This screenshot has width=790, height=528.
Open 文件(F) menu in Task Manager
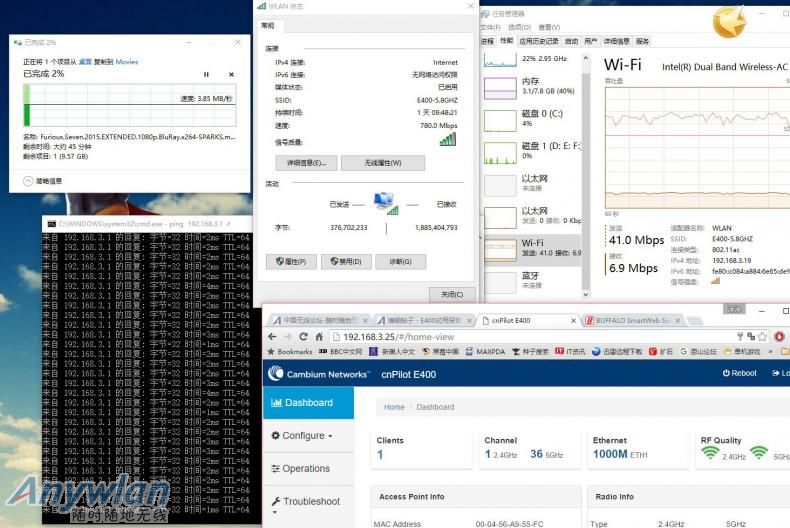(x=490, y=27)
